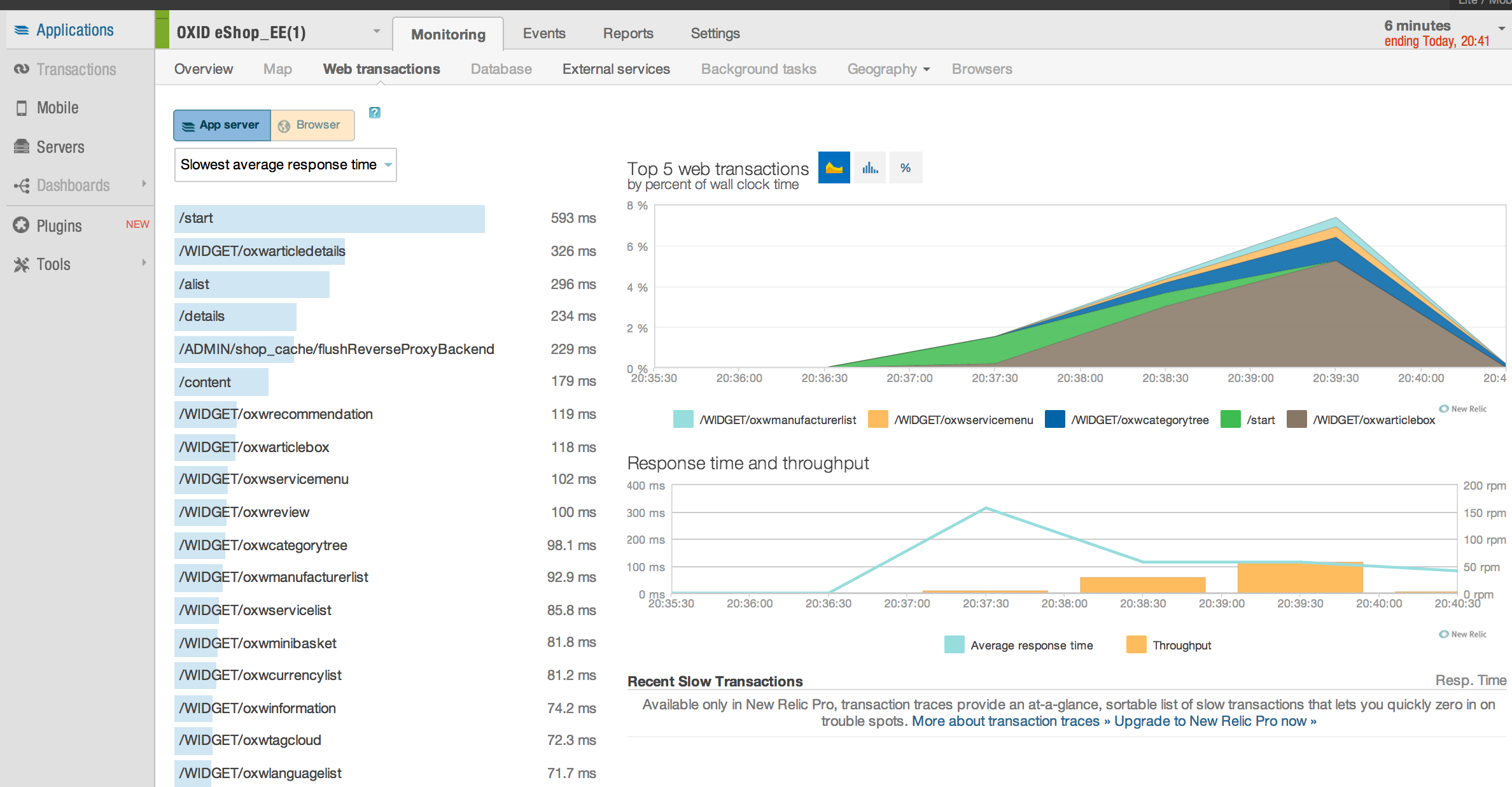This screenshot has width=1512, height=787.
Task: Expand the Geography dropdown menu
Action: (888, 69)
